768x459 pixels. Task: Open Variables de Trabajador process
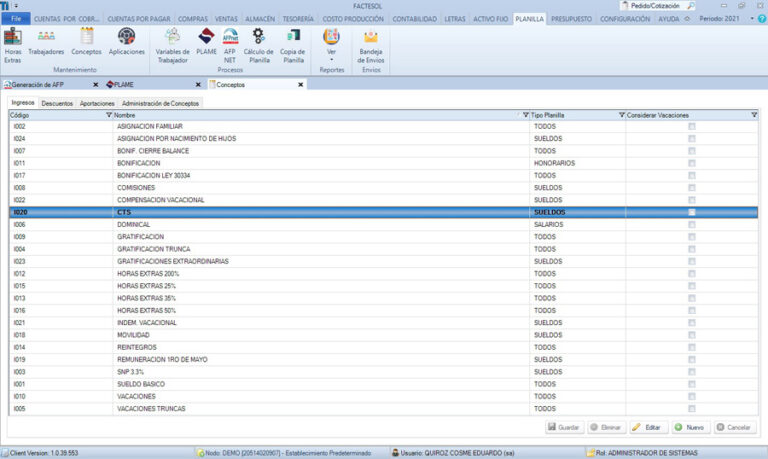pyautogui.click(x=172, y=44)
